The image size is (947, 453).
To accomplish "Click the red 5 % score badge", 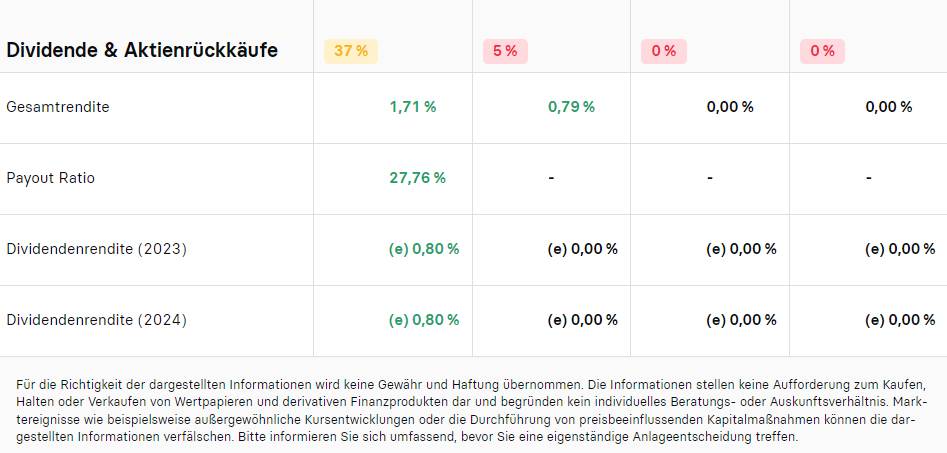I will pos(505,51).
